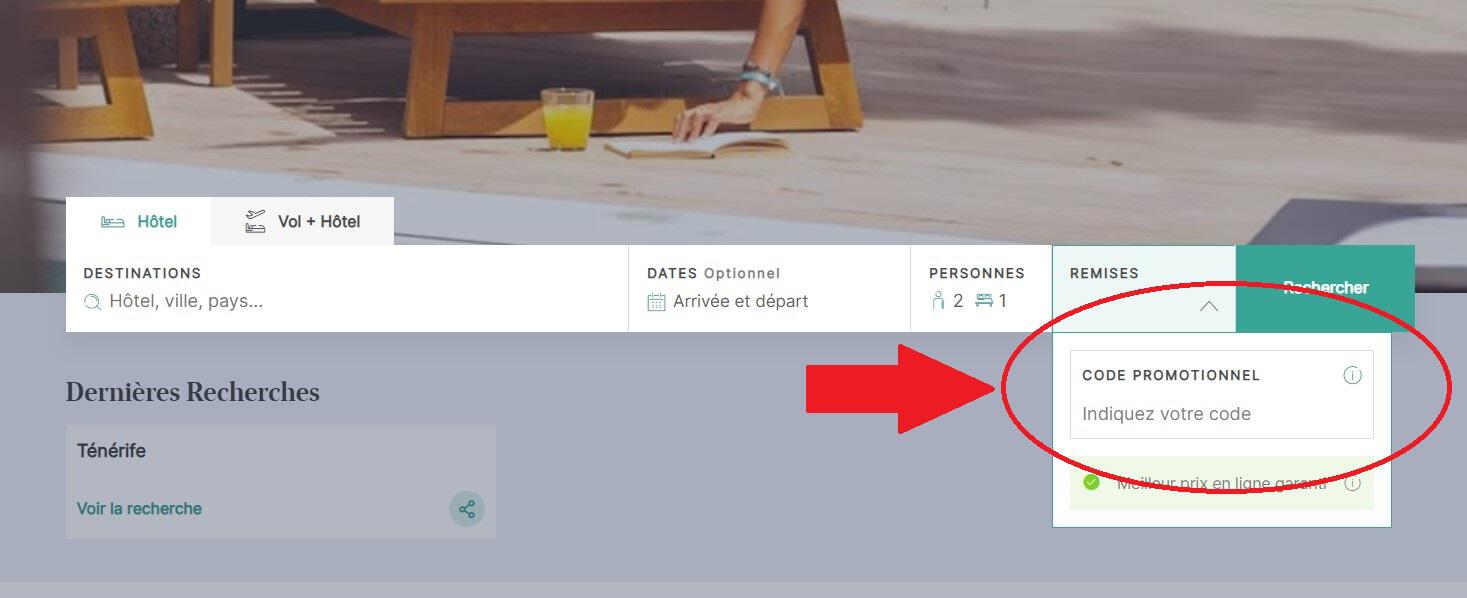Image resolution: width=1467 pixels, height=598 pixels.
Task: Select the Ténérife recent search card
Action: coord(281,482)
